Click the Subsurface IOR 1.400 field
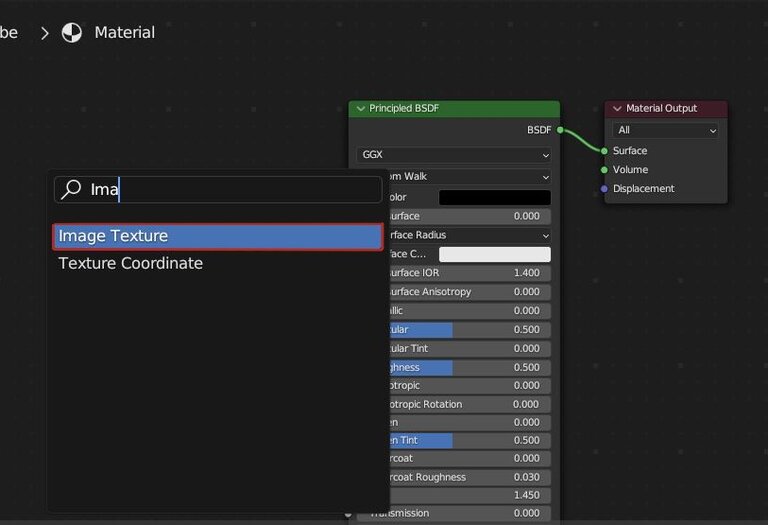 pos(466,273)
